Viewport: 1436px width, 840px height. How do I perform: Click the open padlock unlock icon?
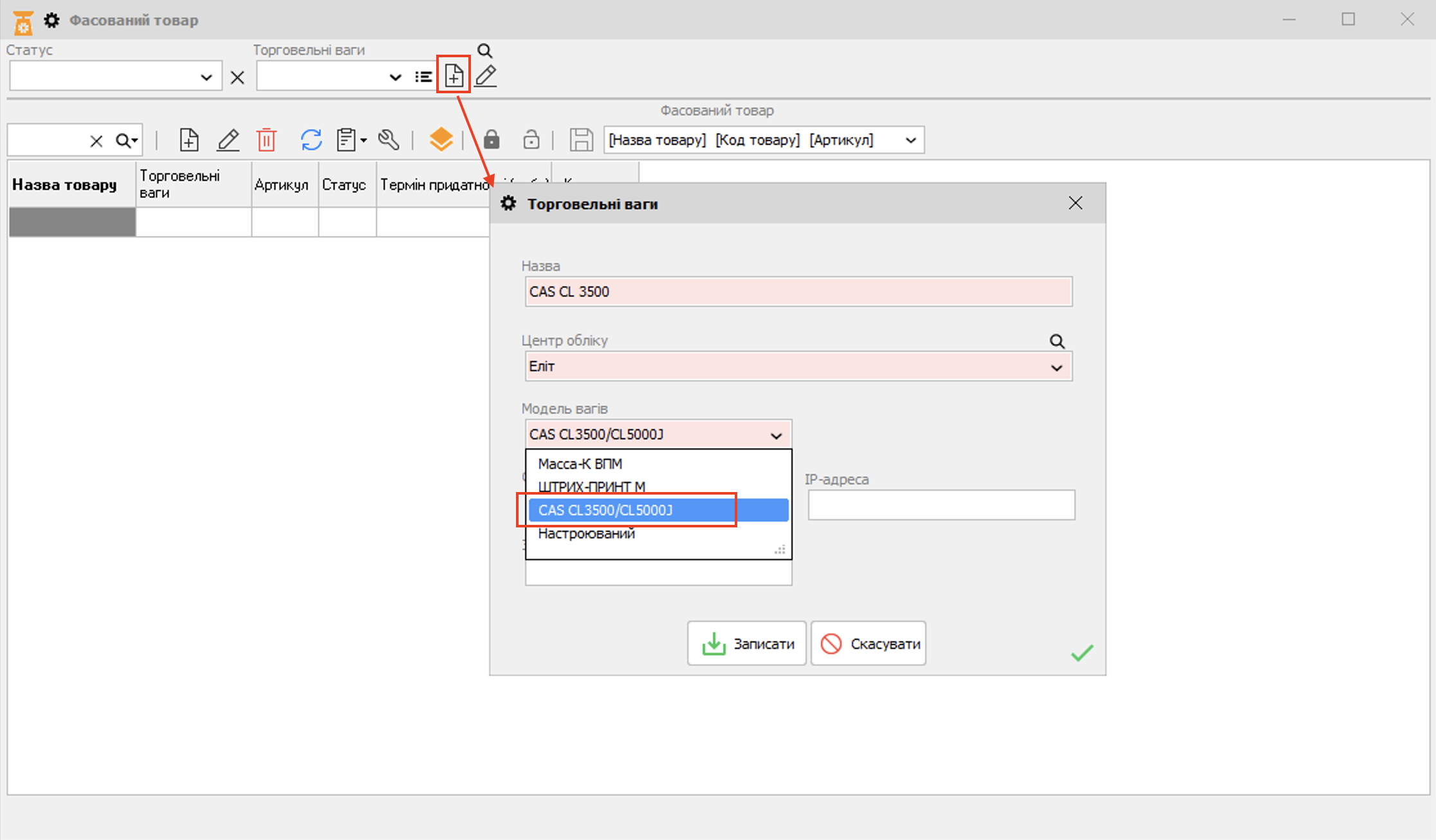point(531,140)
